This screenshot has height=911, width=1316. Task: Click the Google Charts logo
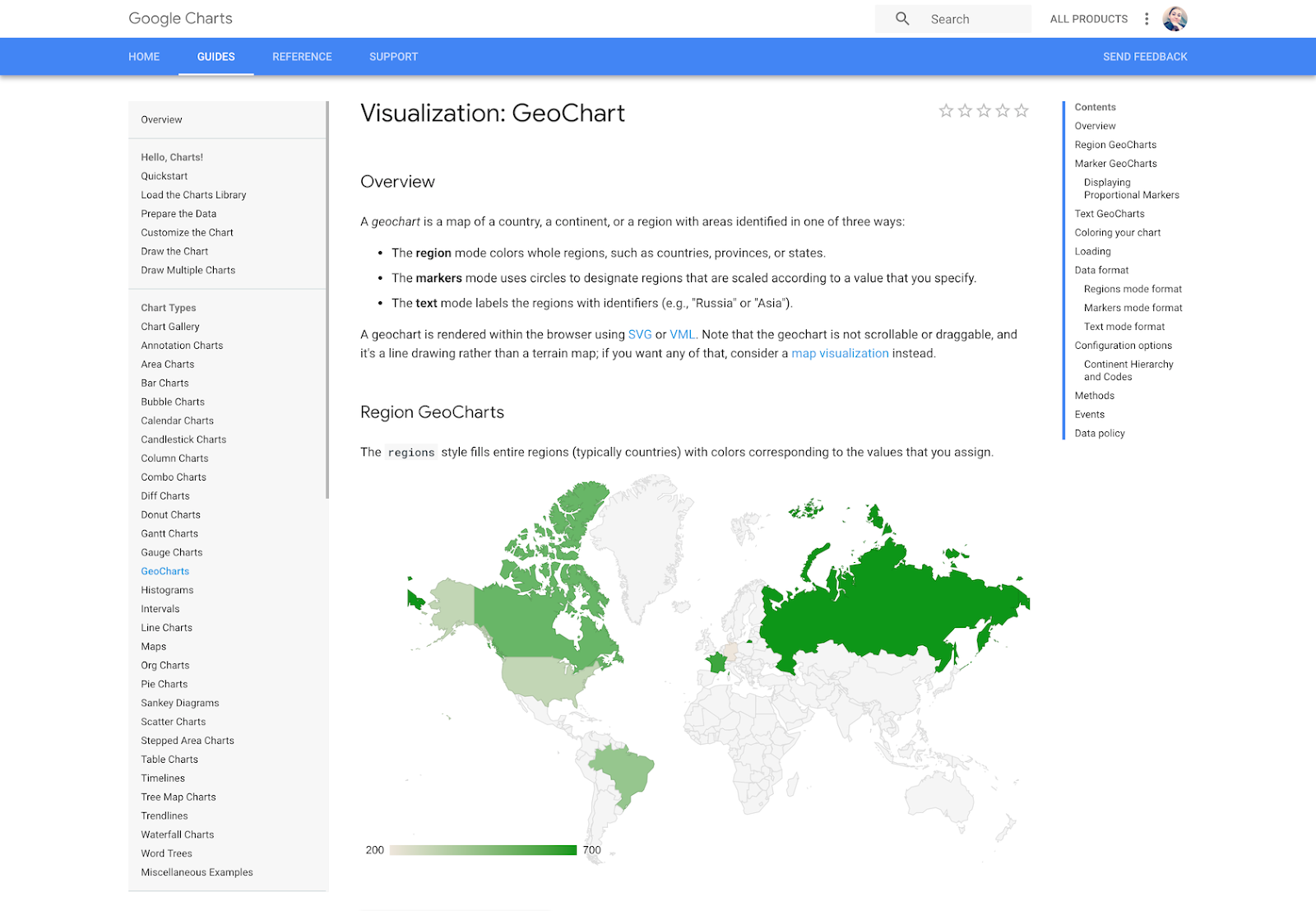click(180, 19)
